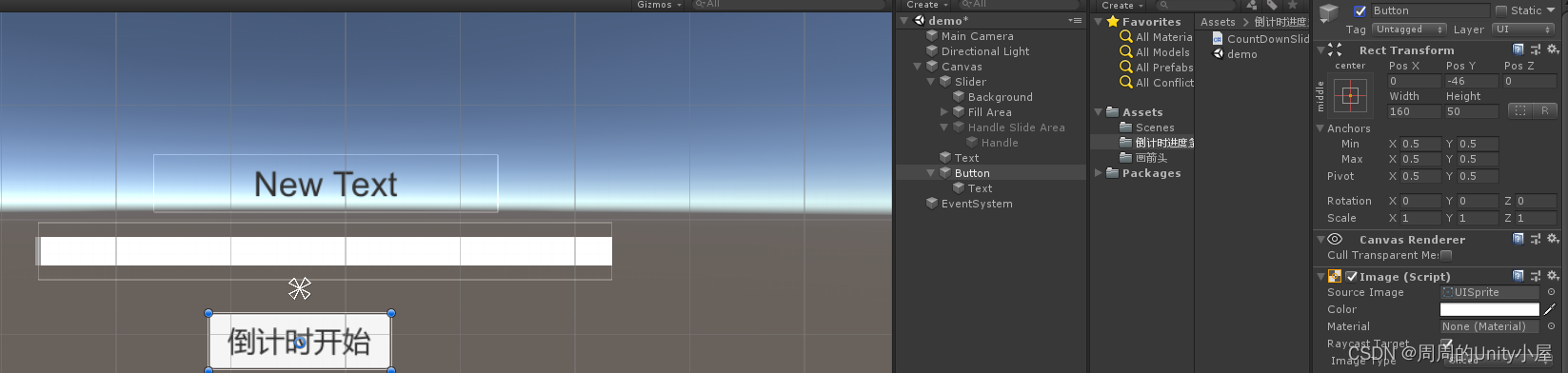Open Image (Script) gear settings menu
The image size is (1568, 373).
(x=1552, y=276)
